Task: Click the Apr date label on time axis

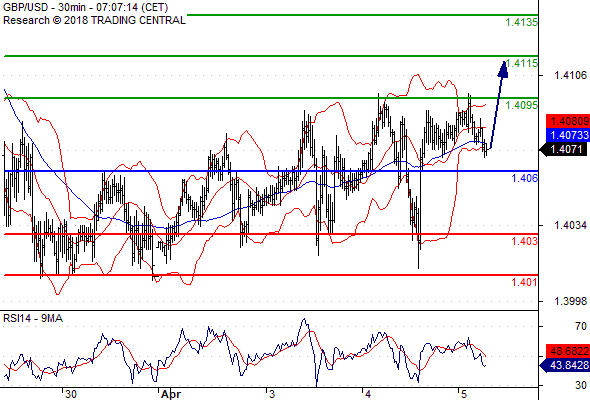Action: point(171,394)
